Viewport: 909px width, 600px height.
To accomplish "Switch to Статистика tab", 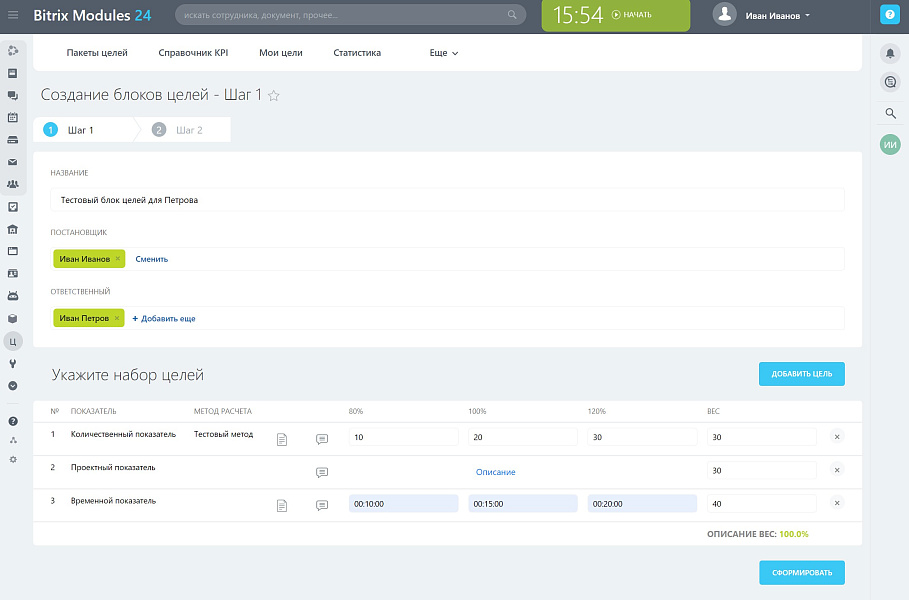I will pyautogui.click(x=357, y=53).
